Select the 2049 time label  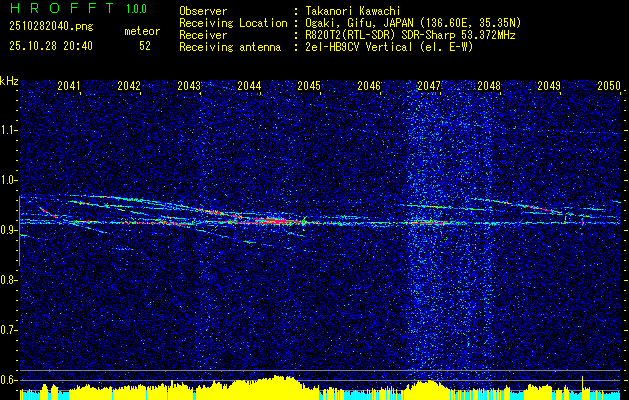coord(549,86)
